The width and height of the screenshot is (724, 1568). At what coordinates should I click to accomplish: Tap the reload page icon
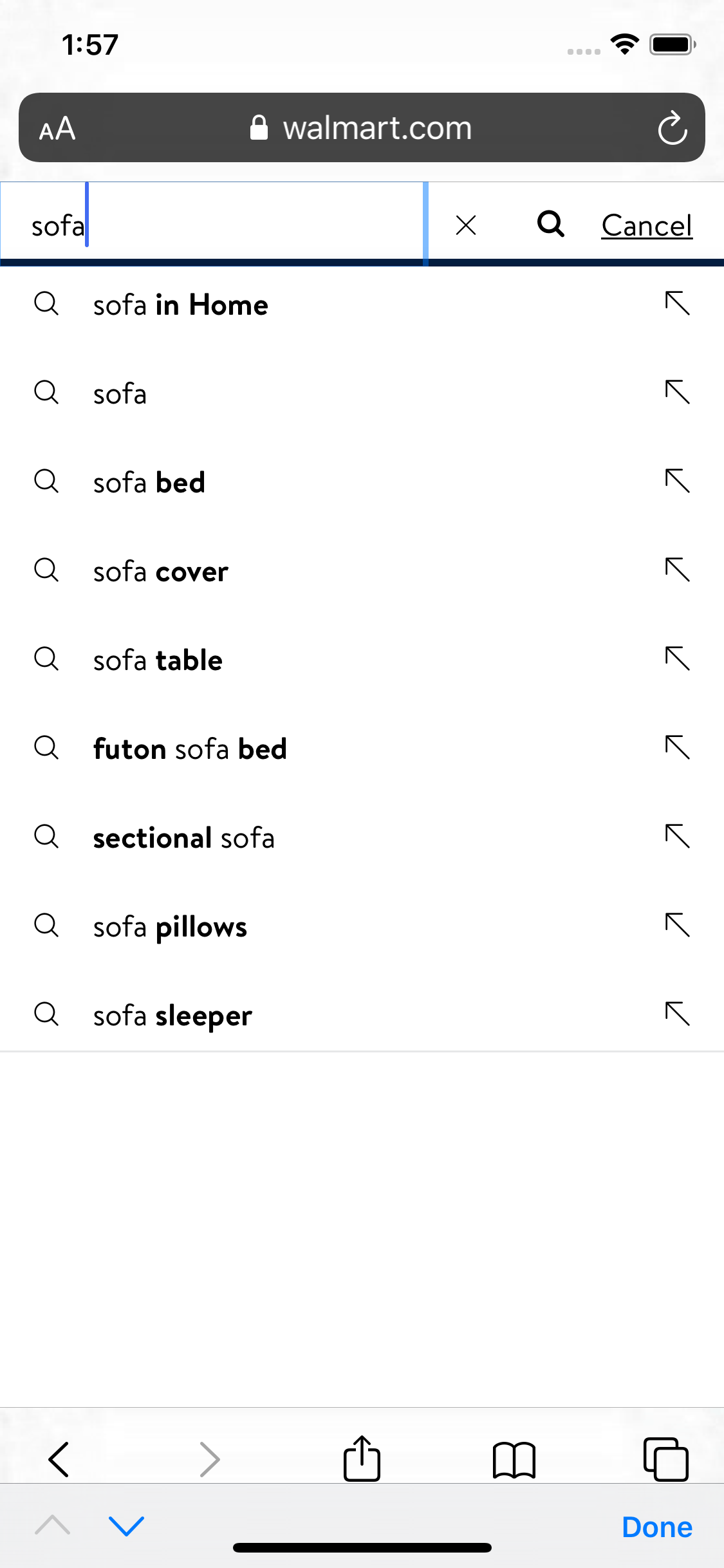click(672, 128)
